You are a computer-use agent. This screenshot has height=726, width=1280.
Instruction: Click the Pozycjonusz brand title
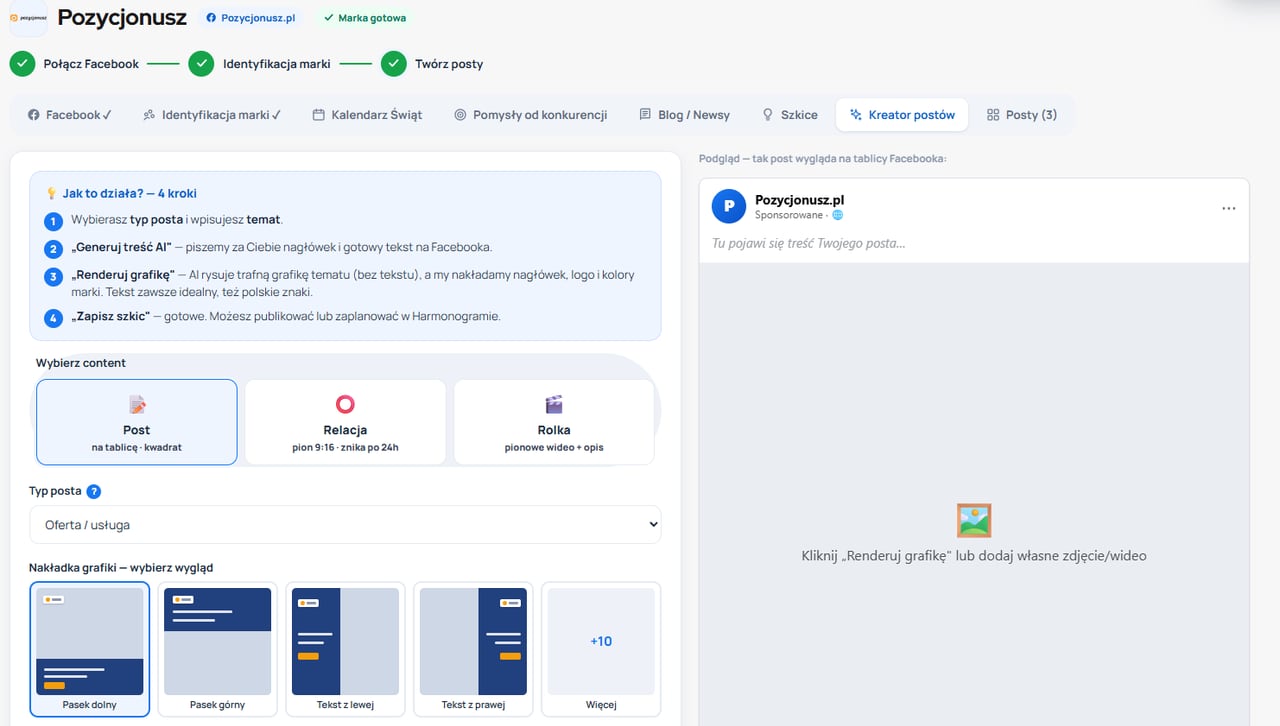pos(123,17)
